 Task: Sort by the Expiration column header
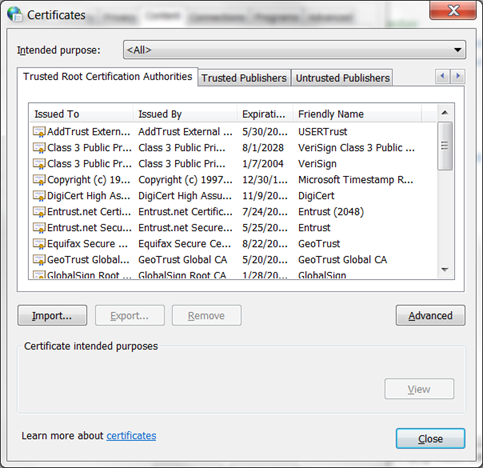[x=265, y=114]
